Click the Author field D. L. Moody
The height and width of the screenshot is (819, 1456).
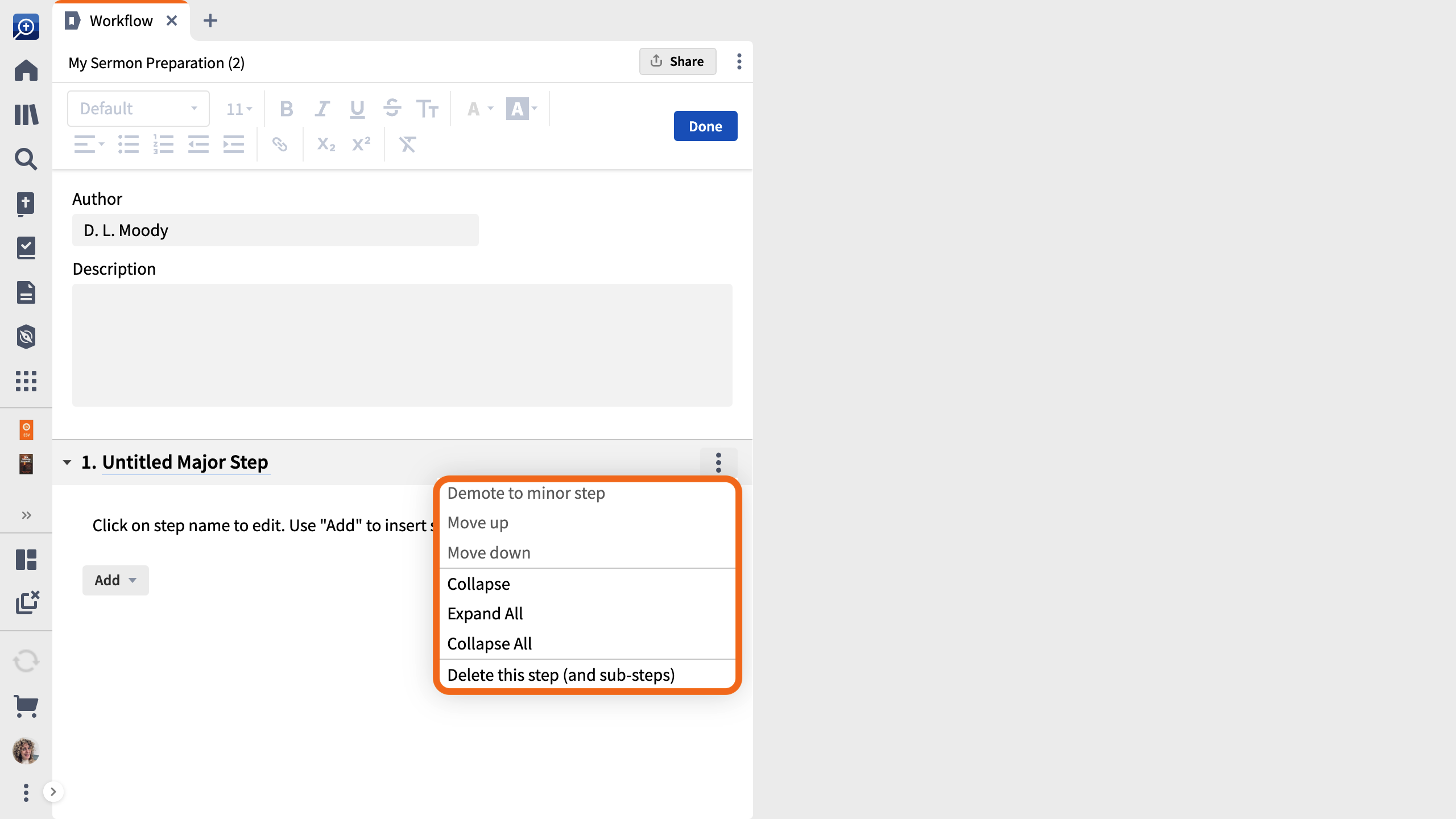(275, 230)
